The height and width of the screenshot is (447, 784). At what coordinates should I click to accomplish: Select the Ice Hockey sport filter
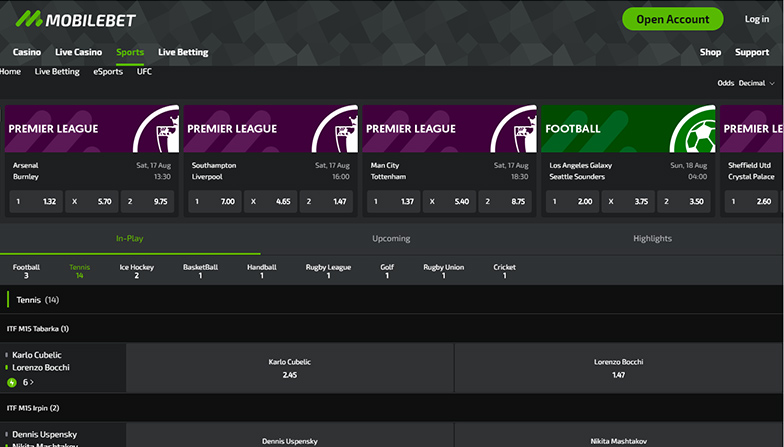[x=136, y=271]
